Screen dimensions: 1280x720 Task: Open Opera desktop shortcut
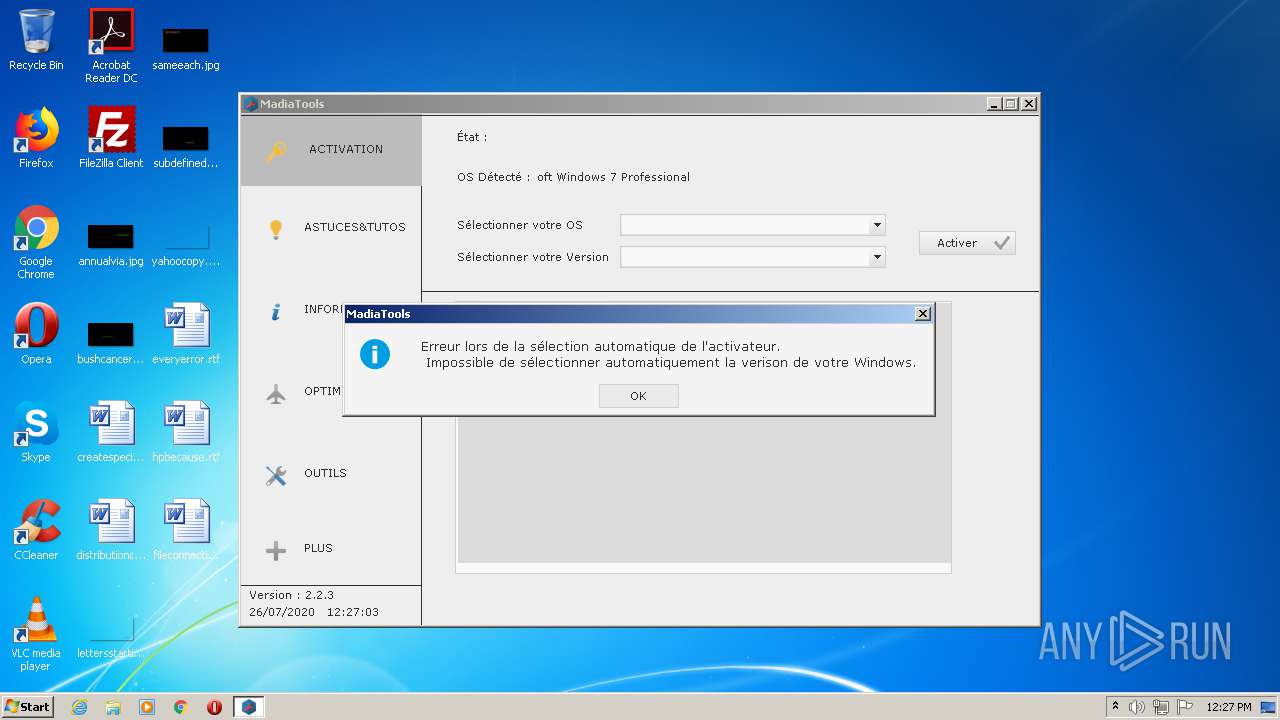(36, 334)
